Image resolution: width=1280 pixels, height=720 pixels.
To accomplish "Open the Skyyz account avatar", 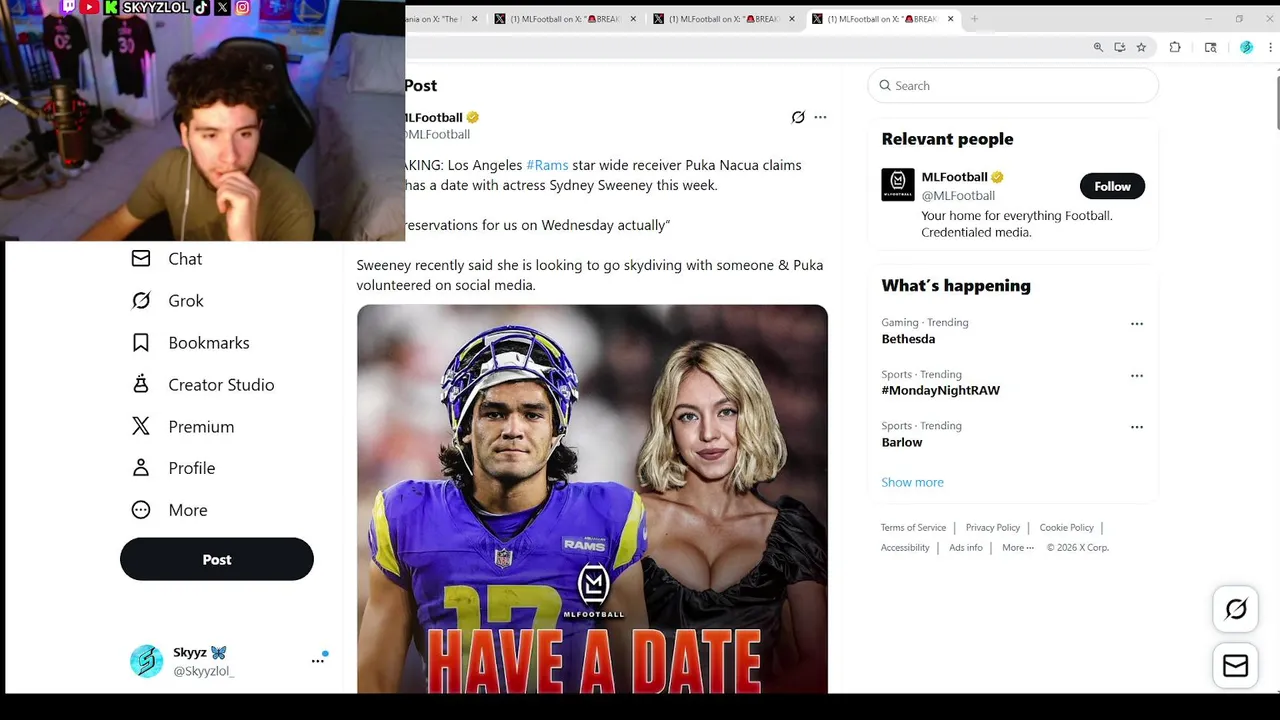I will 146,661.
